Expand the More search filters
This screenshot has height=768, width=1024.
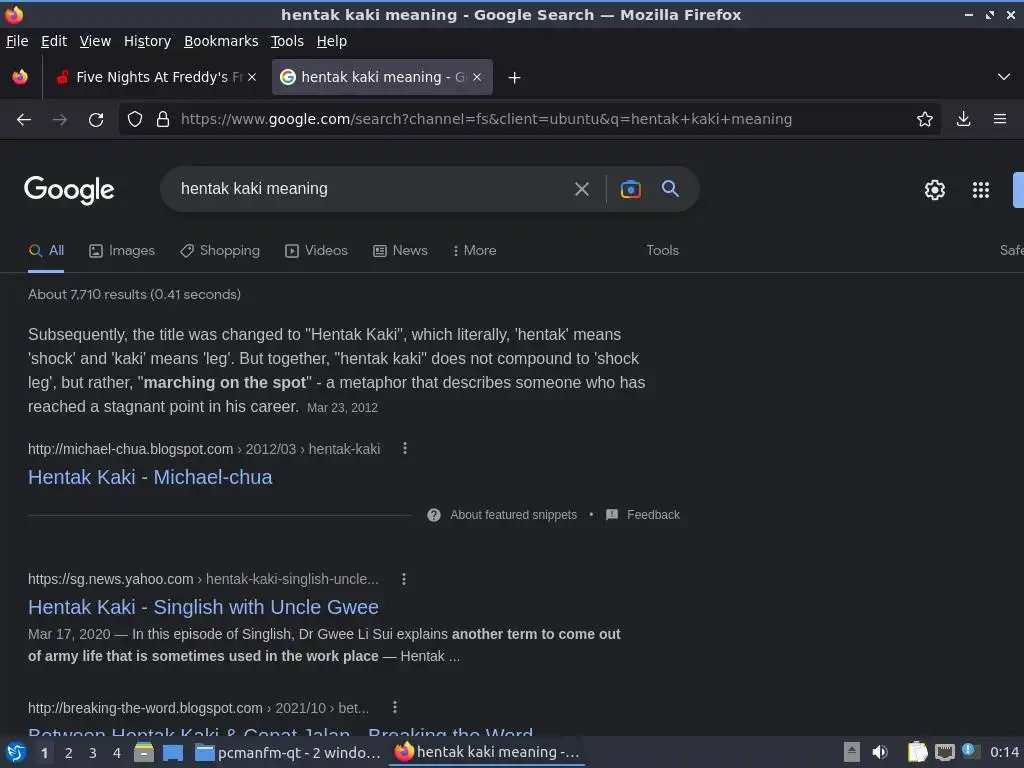pyautogui.click(x=475, y=251)
